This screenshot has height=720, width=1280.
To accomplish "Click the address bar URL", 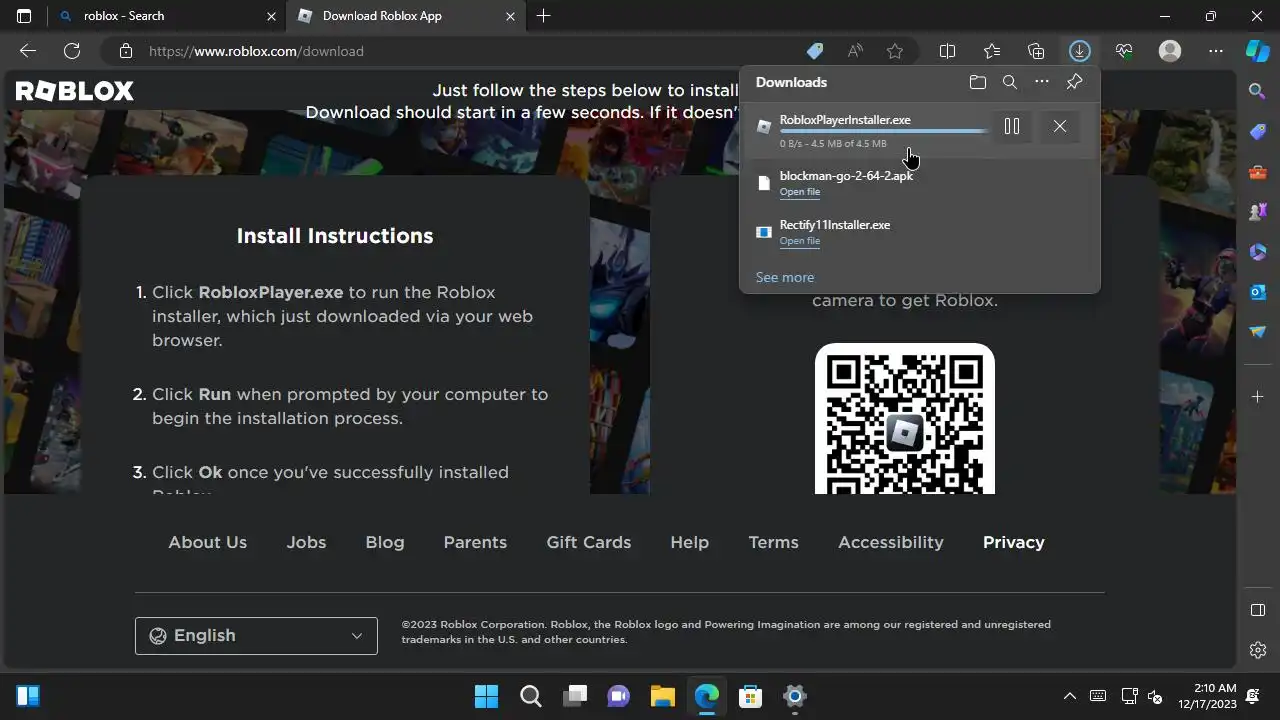I will click(x=256, y=51).
